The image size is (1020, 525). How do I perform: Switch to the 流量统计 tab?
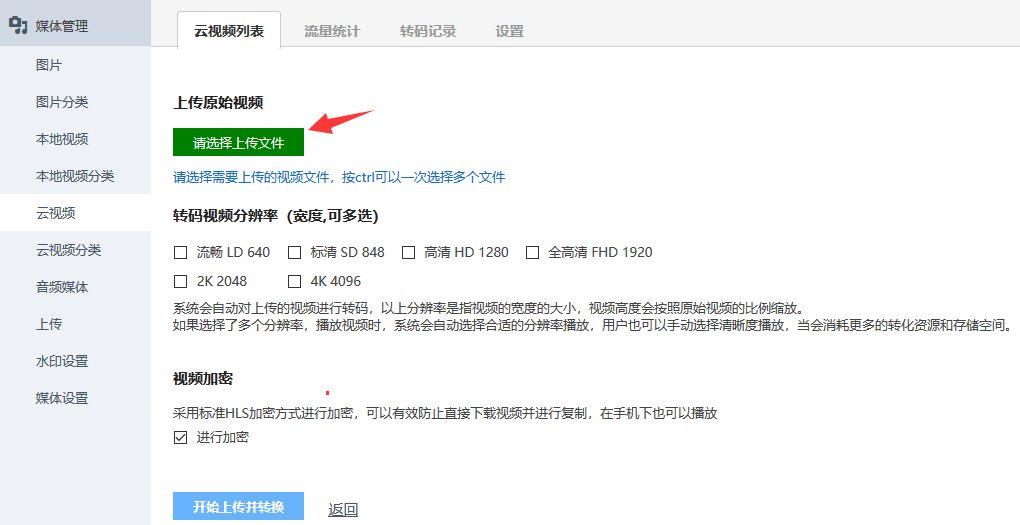tap(332, 31)
